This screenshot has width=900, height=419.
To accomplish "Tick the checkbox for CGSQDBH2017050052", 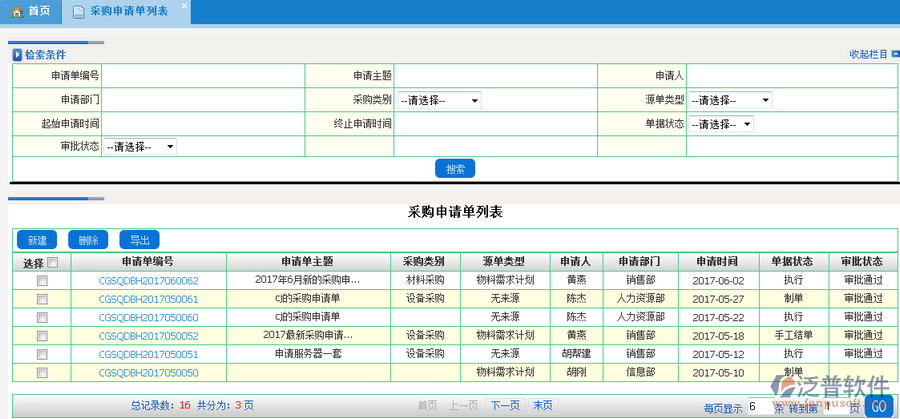I will pos(42,336).
